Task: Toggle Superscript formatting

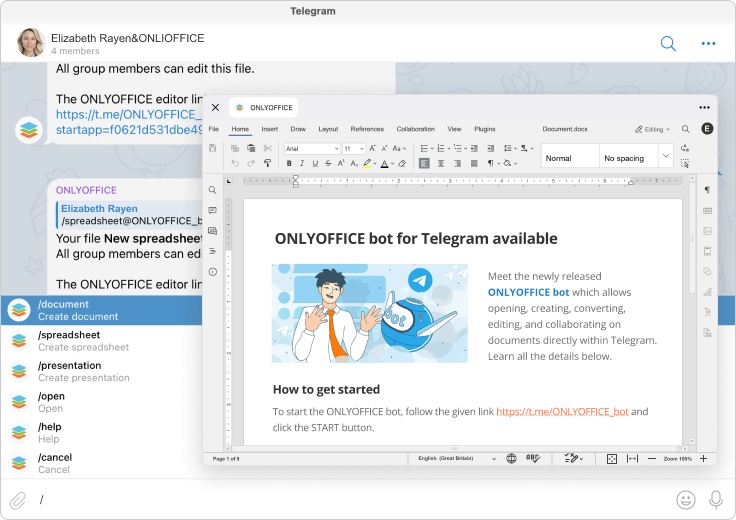Action: pos(341,163)
